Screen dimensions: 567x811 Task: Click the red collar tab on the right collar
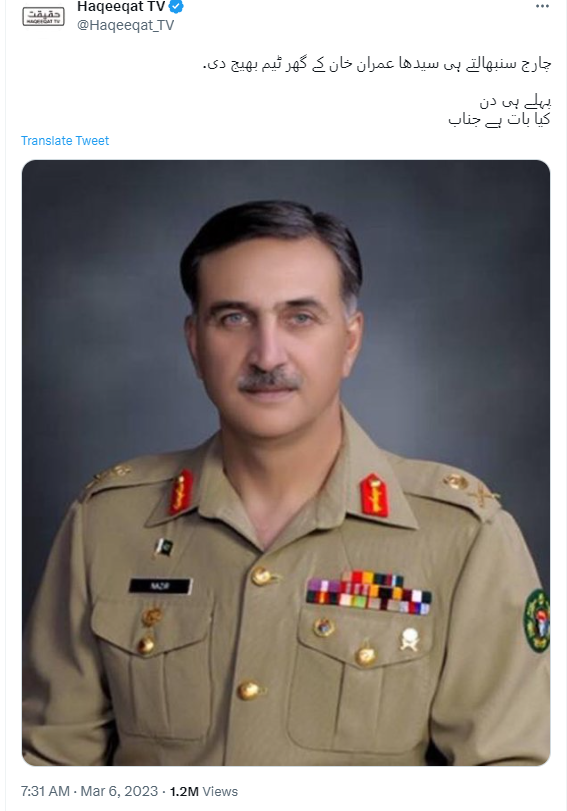[x=375, y=495]
